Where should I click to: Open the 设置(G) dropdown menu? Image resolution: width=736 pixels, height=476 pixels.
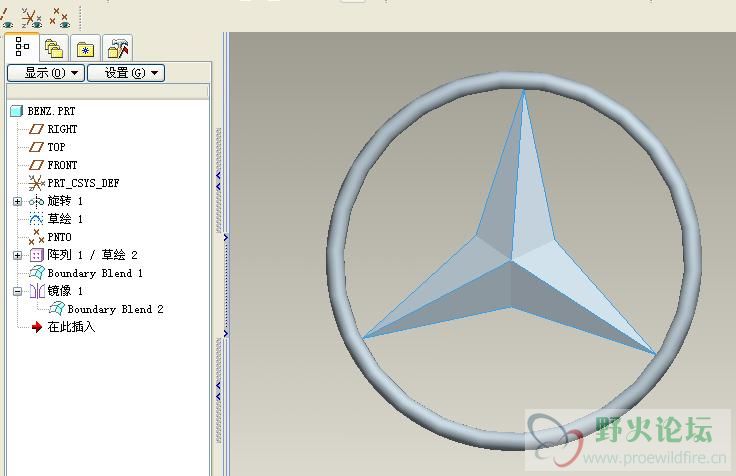point(126,73)
